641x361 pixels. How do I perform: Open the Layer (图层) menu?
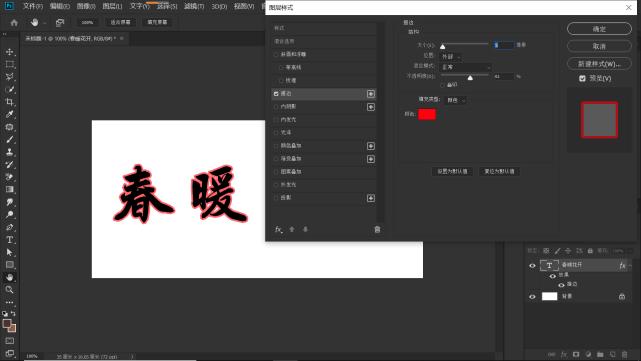(x=112, y=7)
